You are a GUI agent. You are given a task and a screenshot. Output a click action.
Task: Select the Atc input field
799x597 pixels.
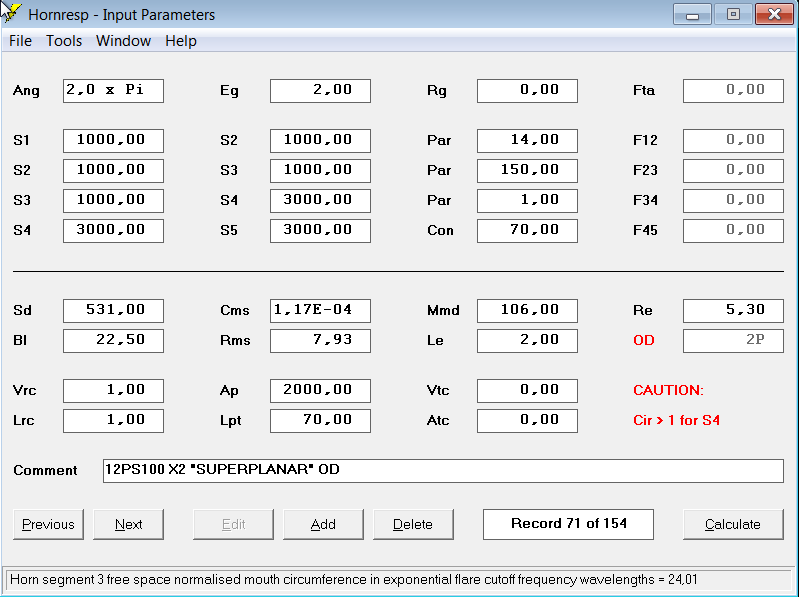[527, 421]
